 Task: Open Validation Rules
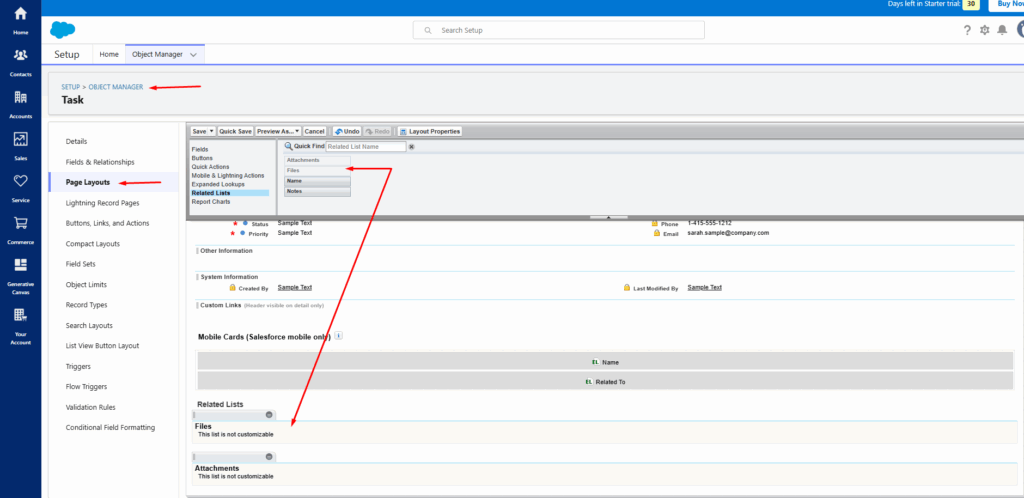[x=91, y=407]
